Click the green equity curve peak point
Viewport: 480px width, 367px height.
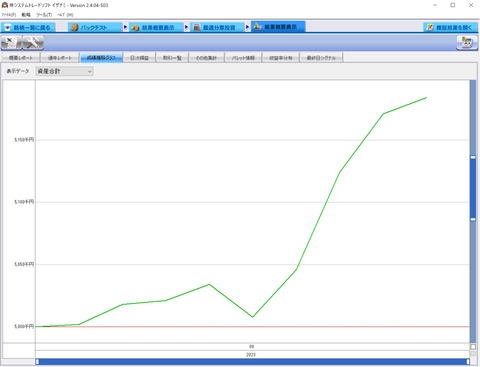(x=426, y=98)
